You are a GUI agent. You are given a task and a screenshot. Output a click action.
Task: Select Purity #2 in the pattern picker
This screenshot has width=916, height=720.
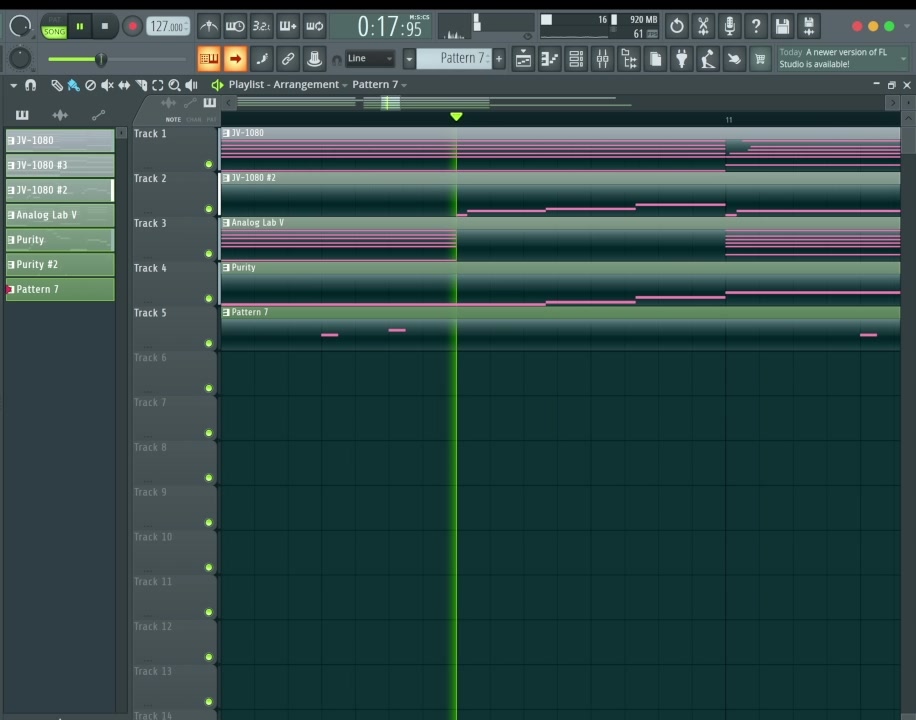click(60, 265)
